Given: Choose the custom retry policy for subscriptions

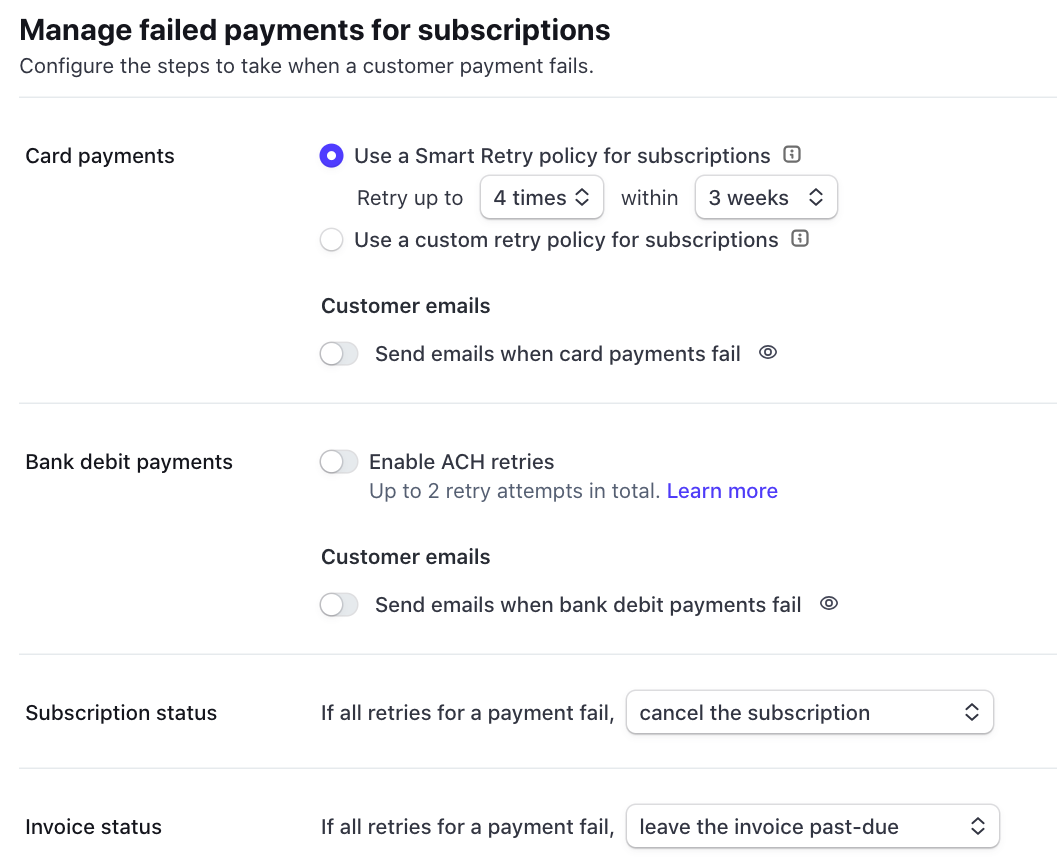Looking at the screenshot, I should tap(331, 240).
